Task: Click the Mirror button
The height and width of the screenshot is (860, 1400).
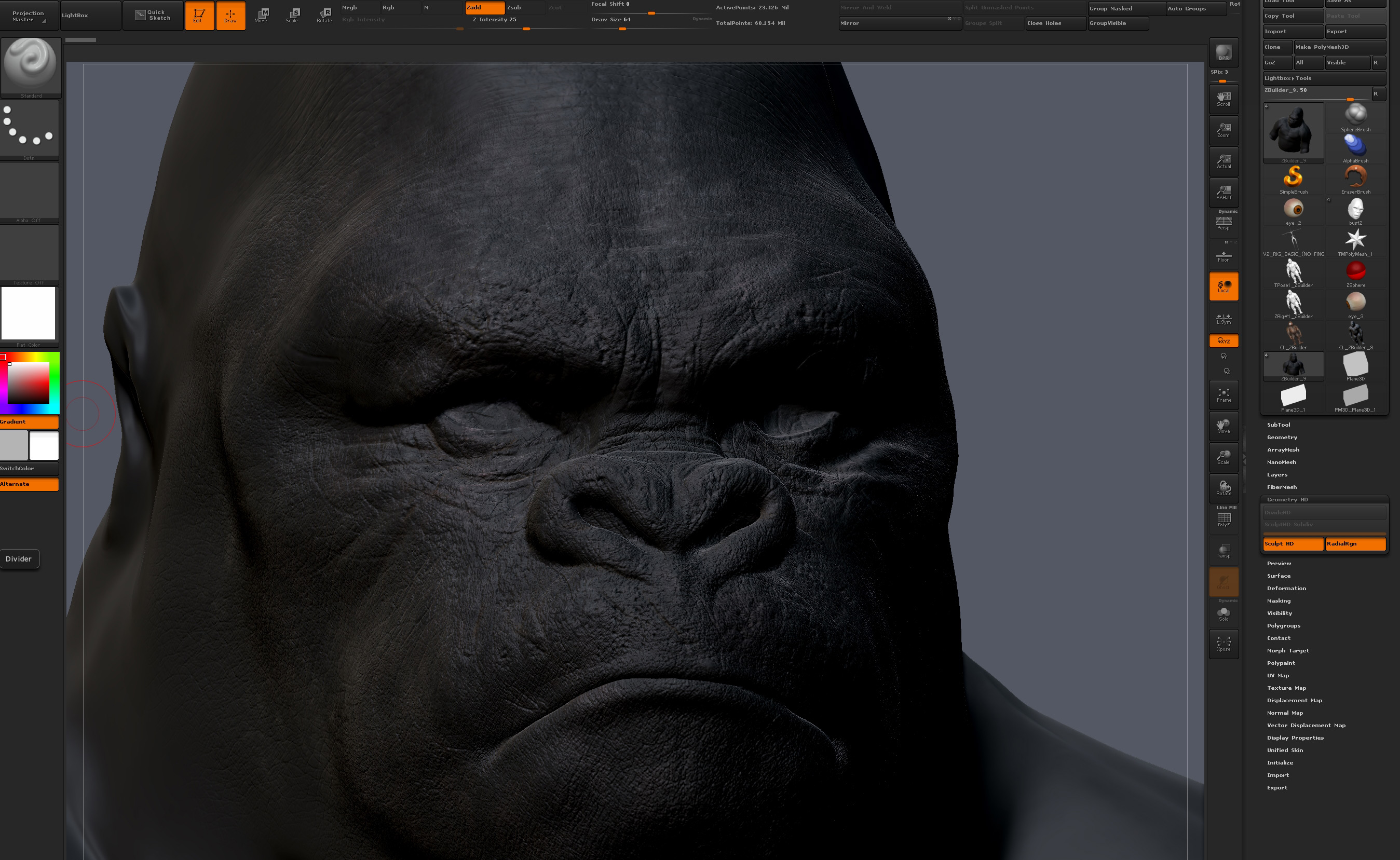Action: [x=900, y=23]
